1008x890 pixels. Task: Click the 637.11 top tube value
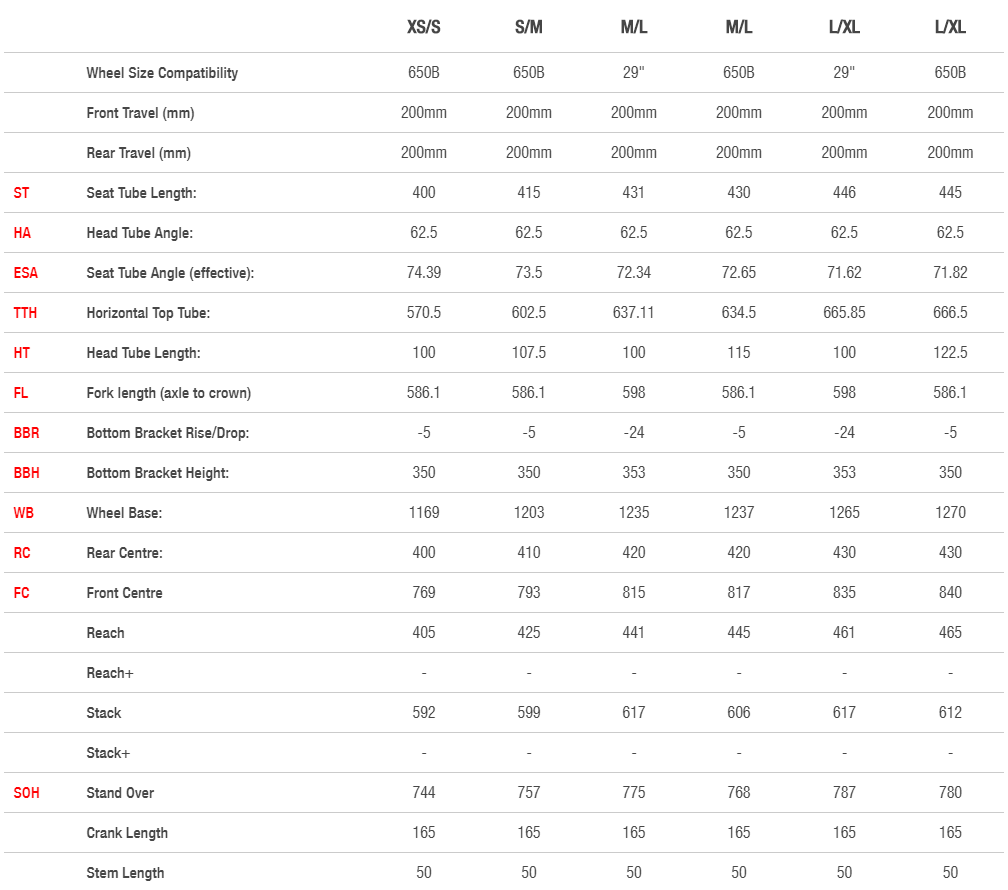tap(634, 313)
